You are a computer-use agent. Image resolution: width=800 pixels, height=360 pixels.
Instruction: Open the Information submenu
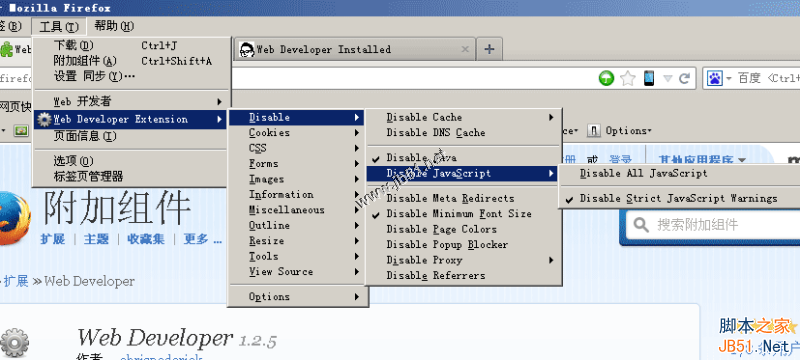(297, 194)
